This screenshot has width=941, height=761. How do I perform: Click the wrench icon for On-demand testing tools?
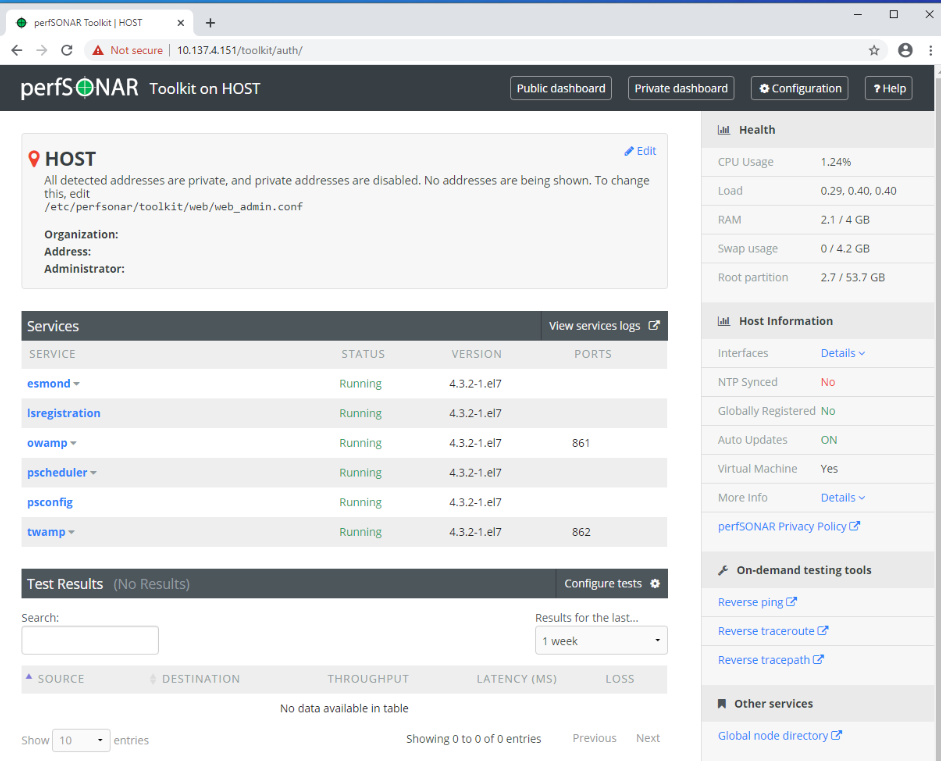point(723,570)
